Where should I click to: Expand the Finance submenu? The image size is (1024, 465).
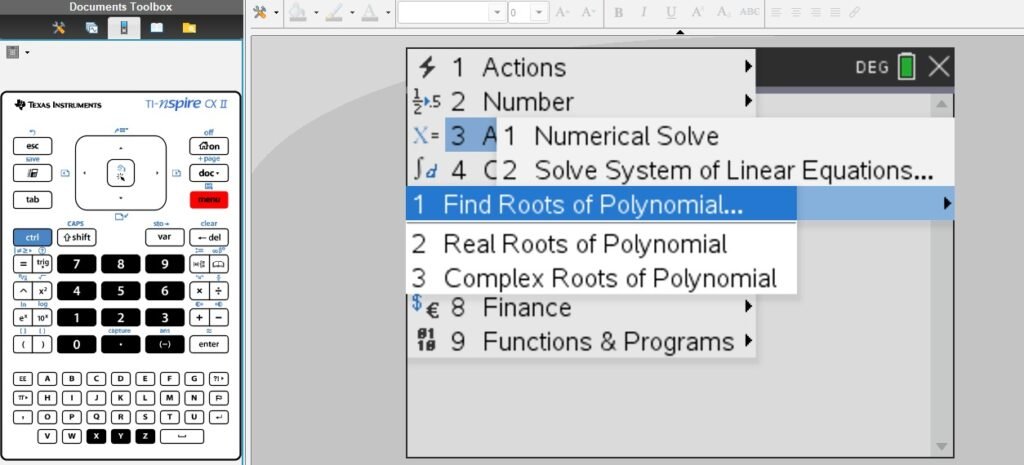point(581,307)
